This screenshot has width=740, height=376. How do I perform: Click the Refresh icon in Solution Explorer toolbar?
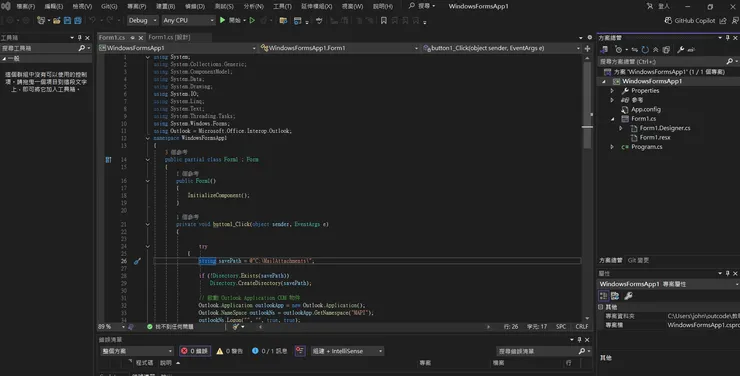click(645, 50)
